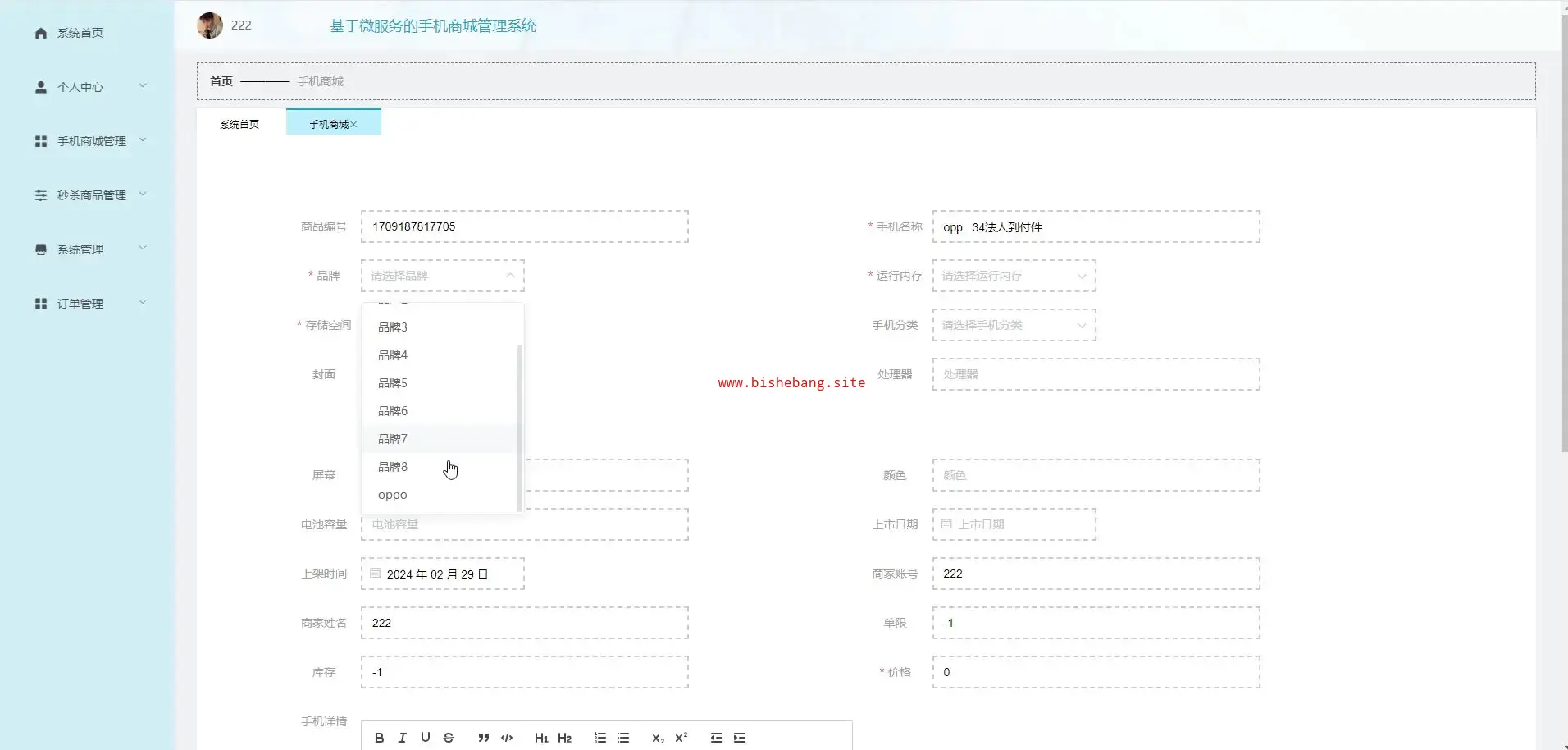
Task: Select 品牌5 from brand list
Action: click(x=440, y=383)
